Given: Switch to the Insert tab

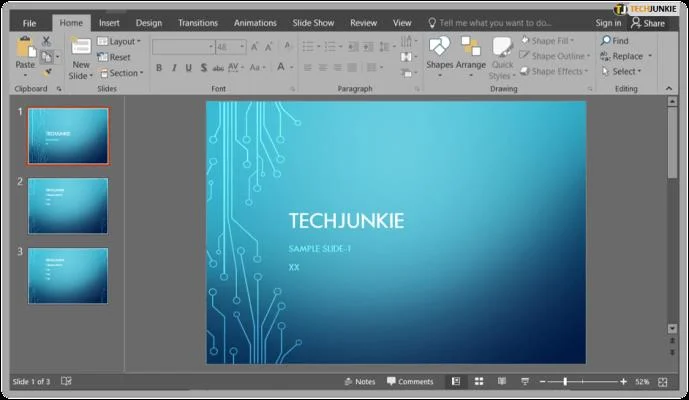Looking at the screenshot, I should point(109,23).
